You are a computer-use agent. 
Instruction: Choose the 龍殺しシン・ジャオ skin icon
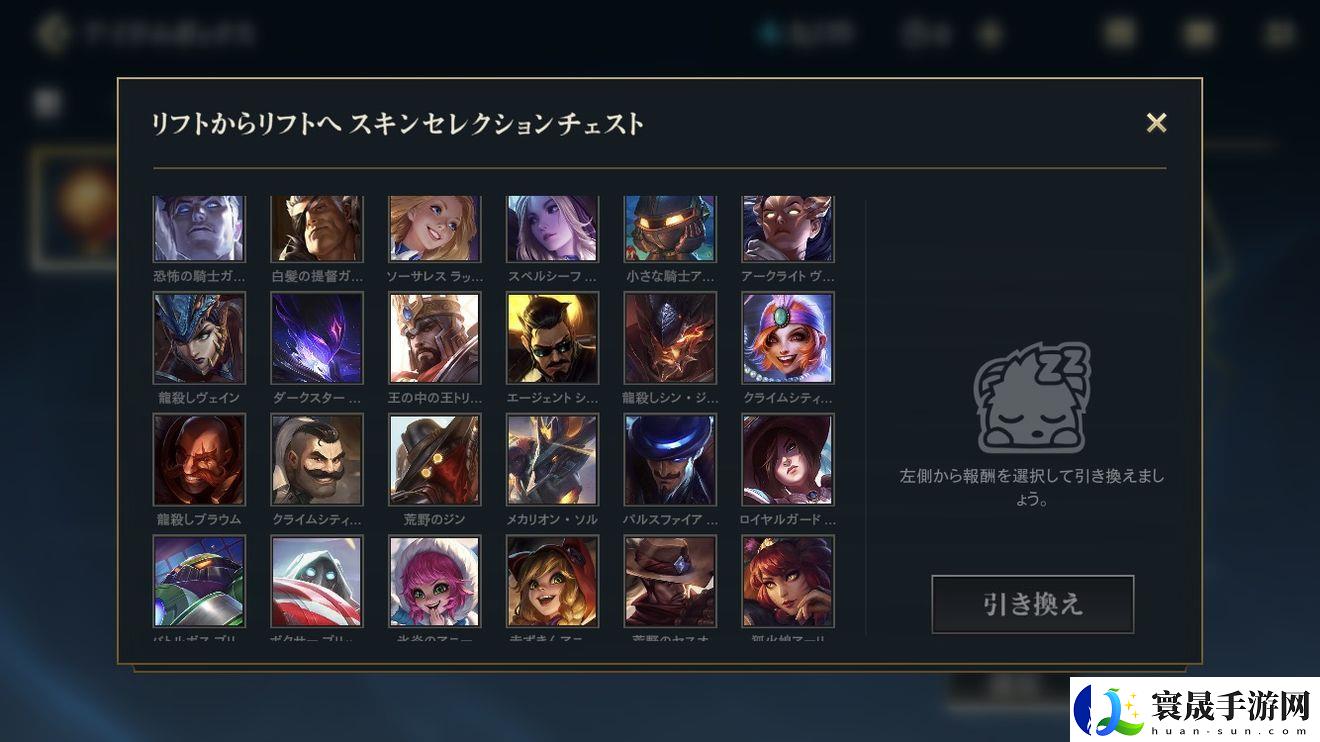coord(670,338)
